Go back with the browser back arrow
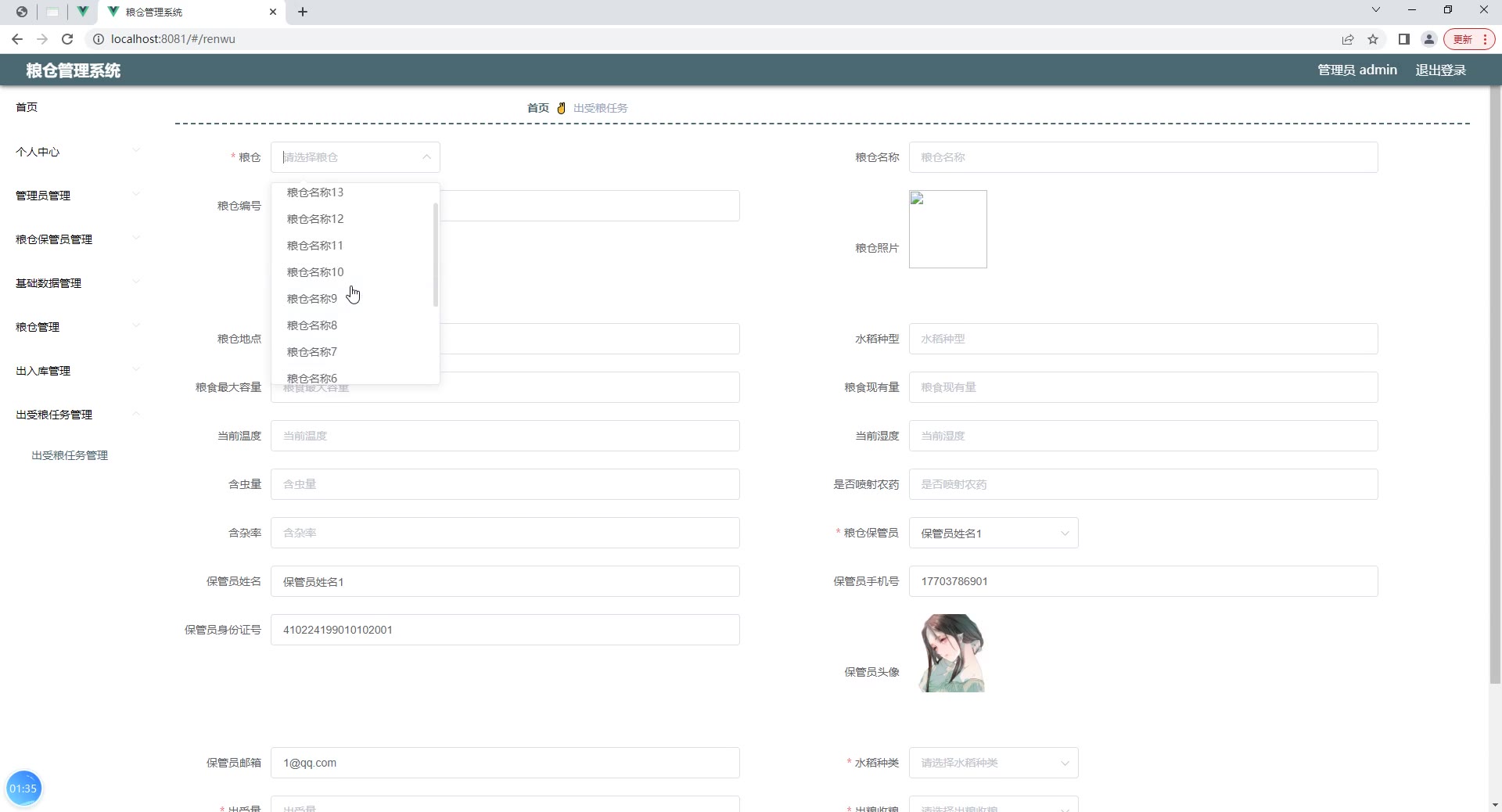Image resolution: width=1502 pixels, height=812 pixels. [17, 39]
